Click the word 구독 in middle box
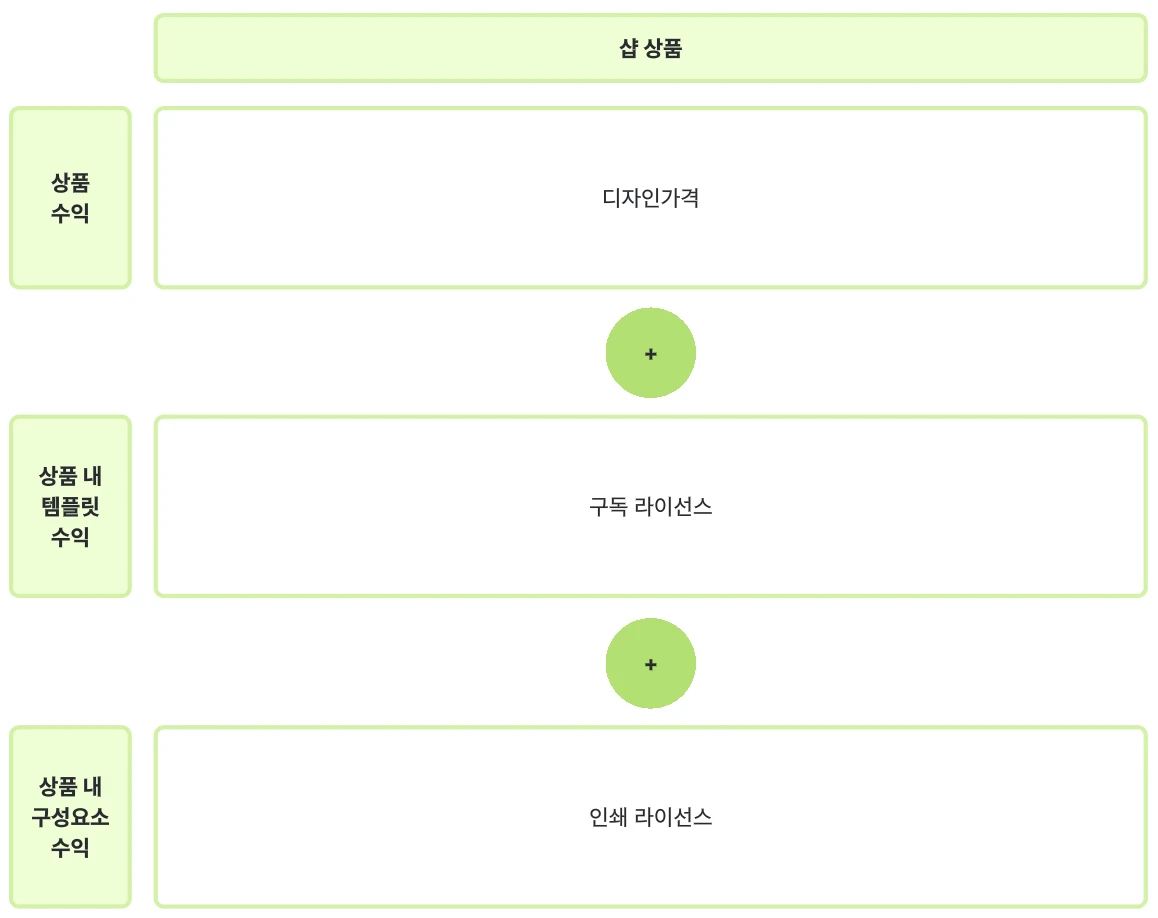The width and height of the screenshot is (1158, 918). [x=608, y=507]
